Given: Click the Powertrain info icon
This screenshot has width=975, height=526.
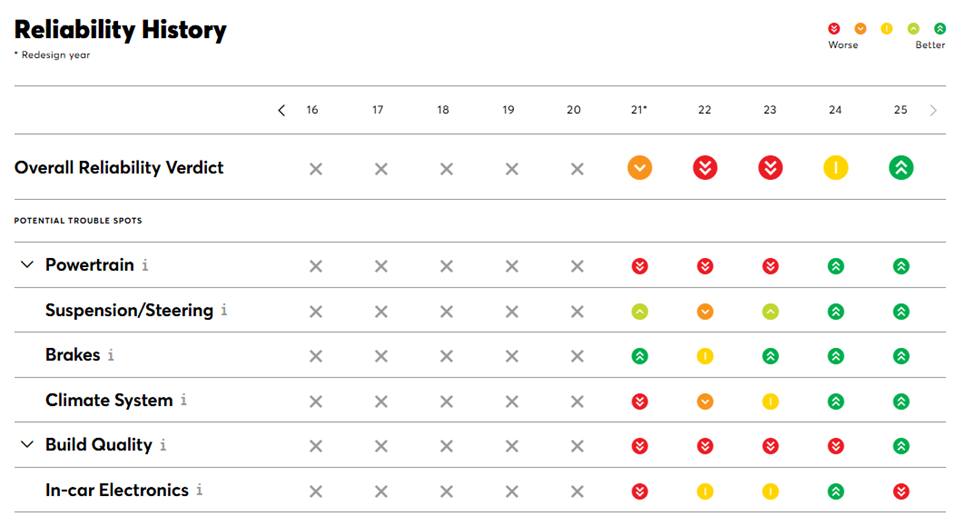Looking at the screenshot, I should click(x=145, y=266).
